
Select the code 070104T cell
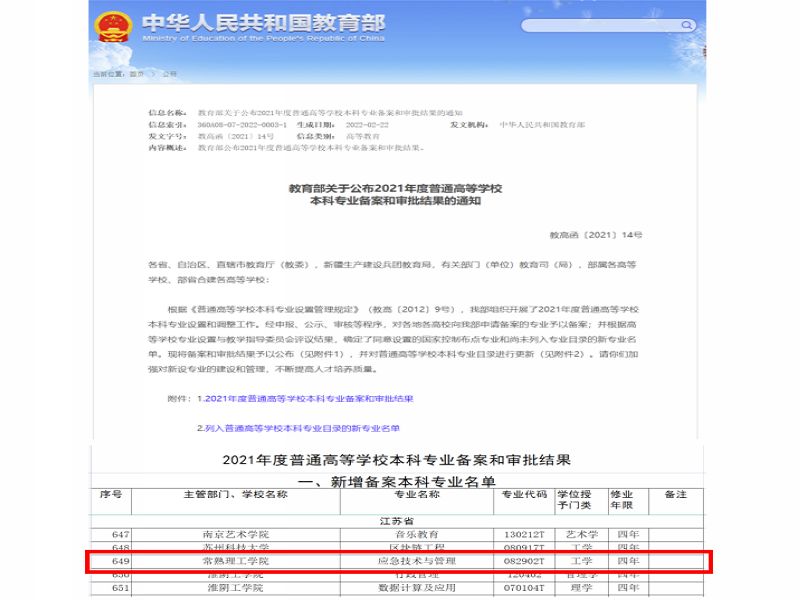pos(524,588)
